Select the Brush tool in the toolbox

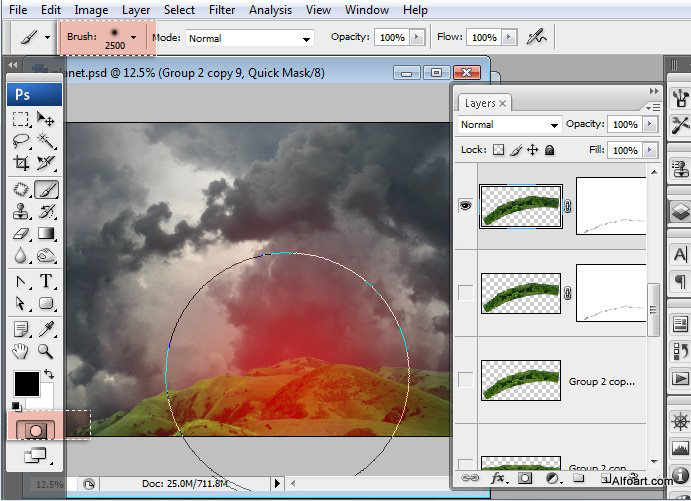coord(46,189)
